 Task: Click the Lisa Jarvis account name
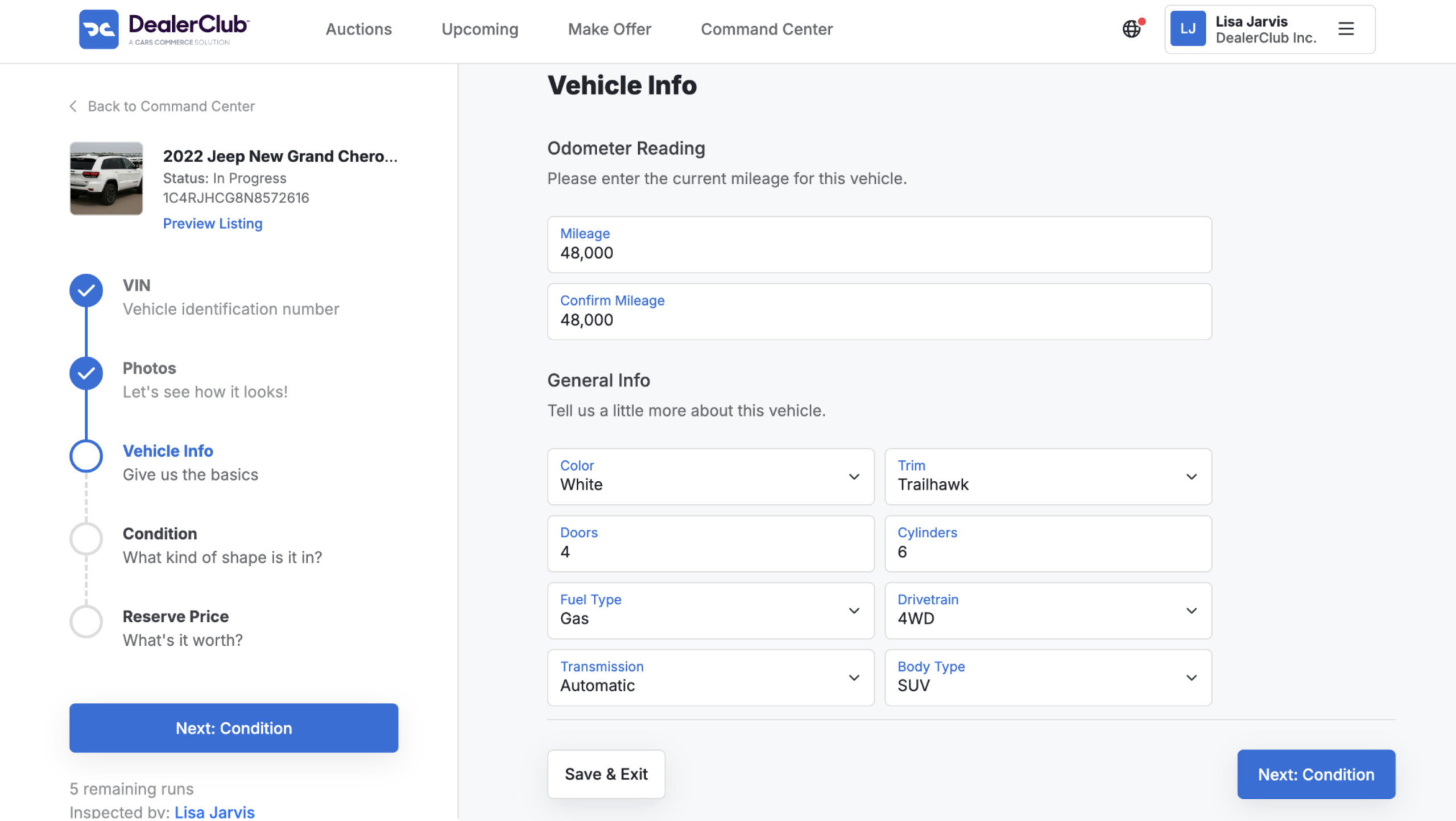(x=1251, y=21)
